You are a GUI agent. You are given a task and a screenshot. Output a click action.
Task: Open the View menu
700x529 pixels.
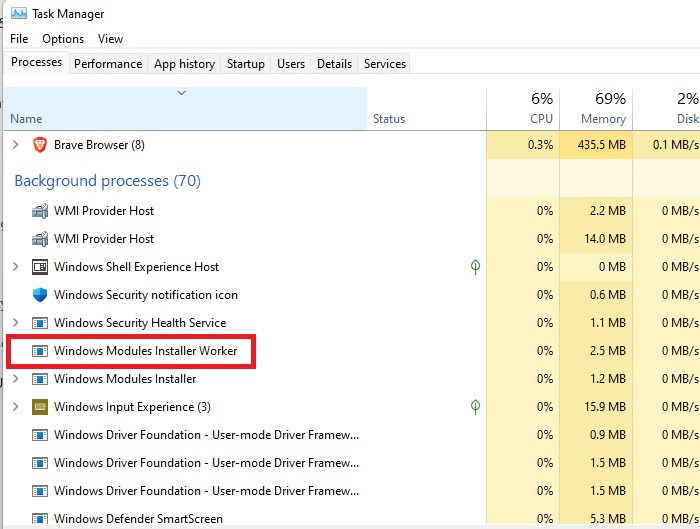pos(110,39)
